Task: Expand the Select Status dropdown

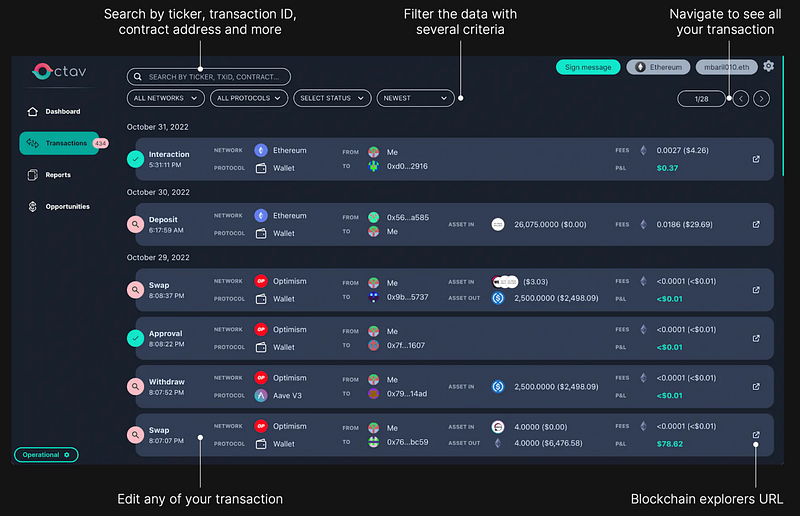Action: pos(332,98)
